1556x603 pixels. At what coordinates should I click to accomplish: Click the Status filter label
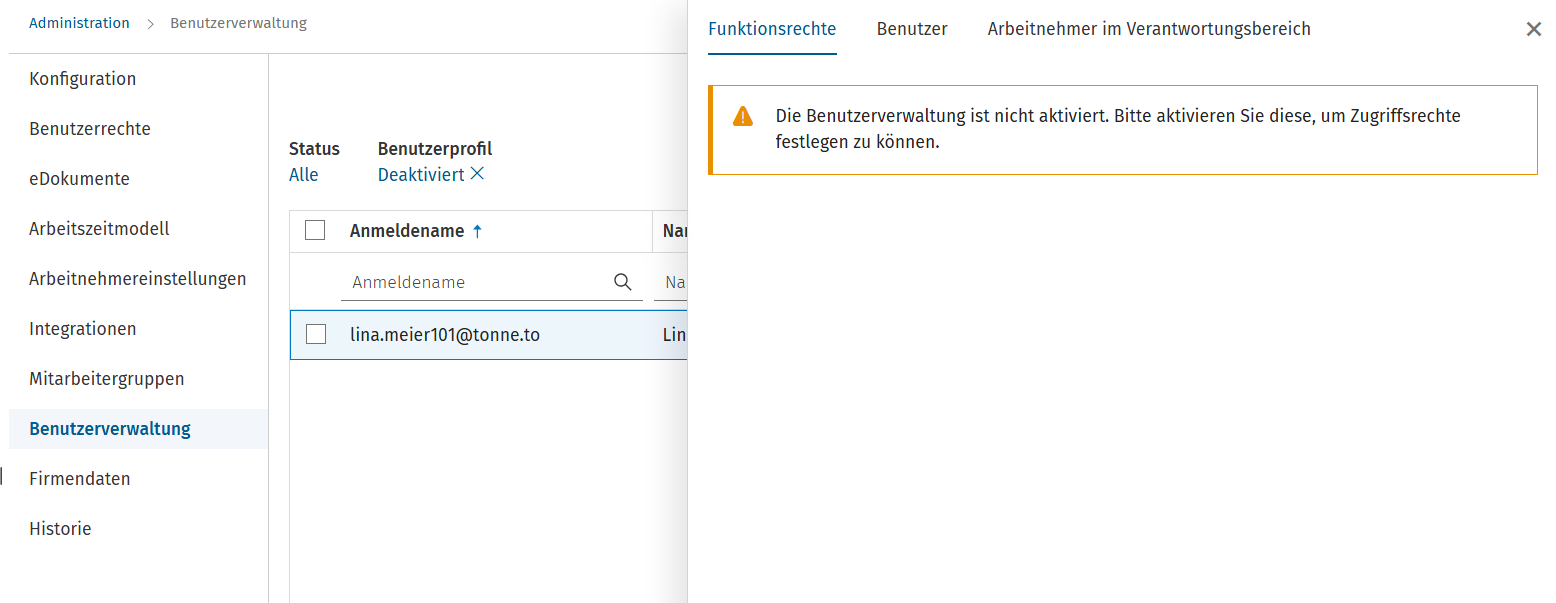click(314, 149)
